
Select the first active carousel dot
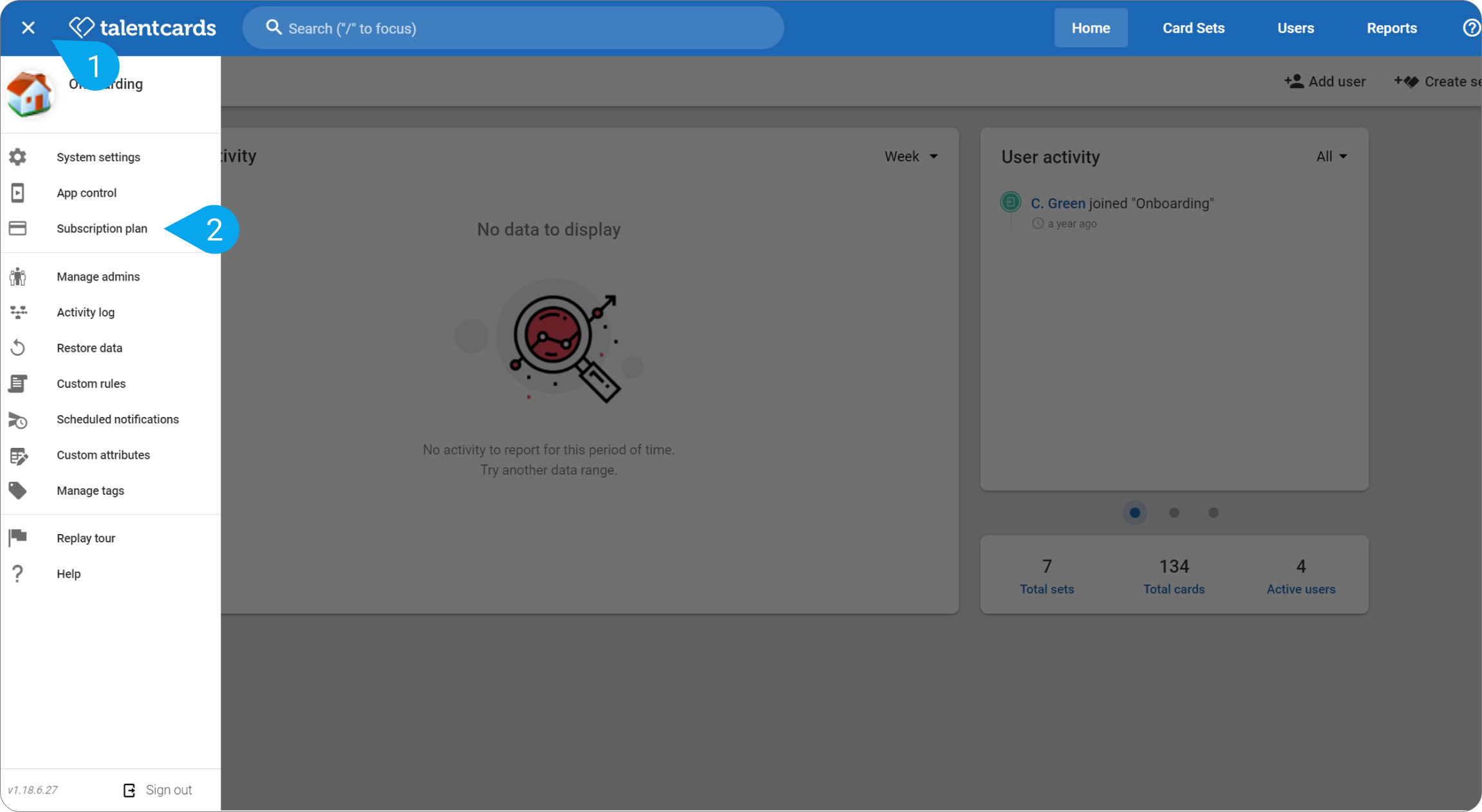coord(1135,513)
